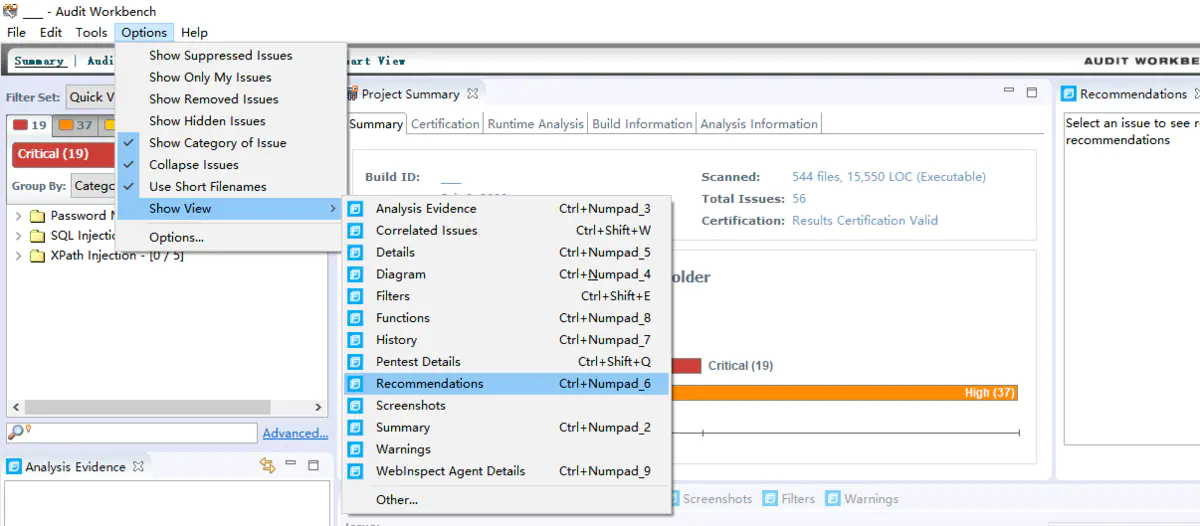Image resolution: width=1200 pixels, height=526 pixels.
Task: Open the Tools menu
Action: (x=91, y=33)
